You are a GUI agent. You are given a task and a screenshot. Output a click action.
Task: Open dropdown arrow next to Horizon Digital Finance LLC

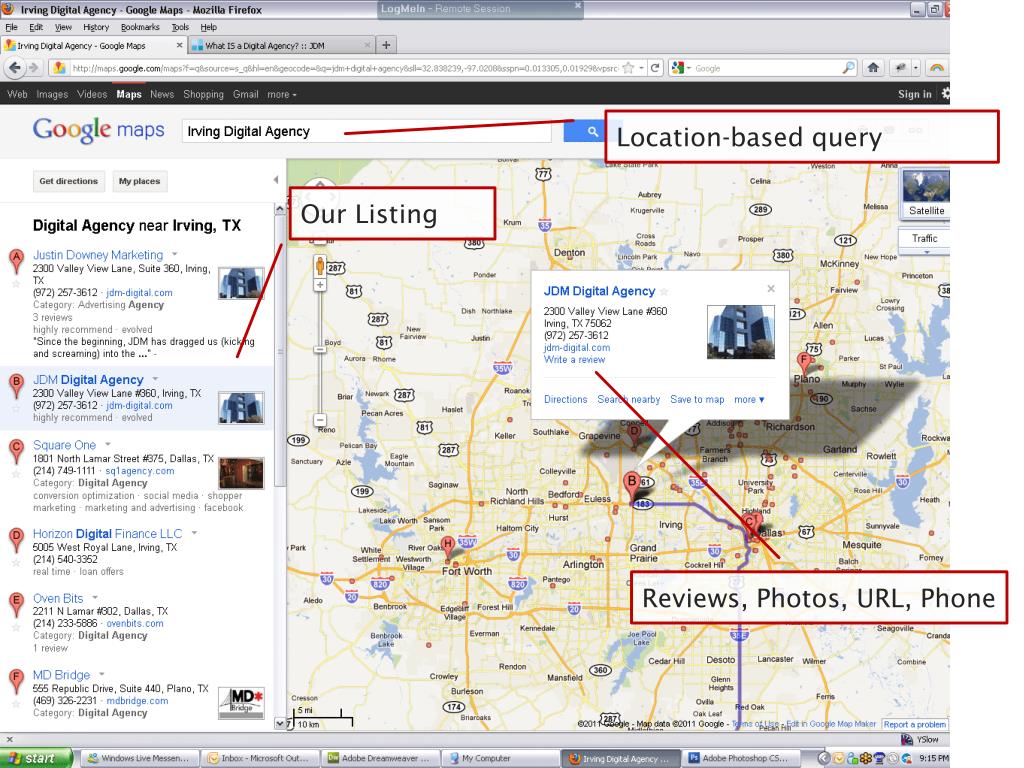tap(194, 533)
